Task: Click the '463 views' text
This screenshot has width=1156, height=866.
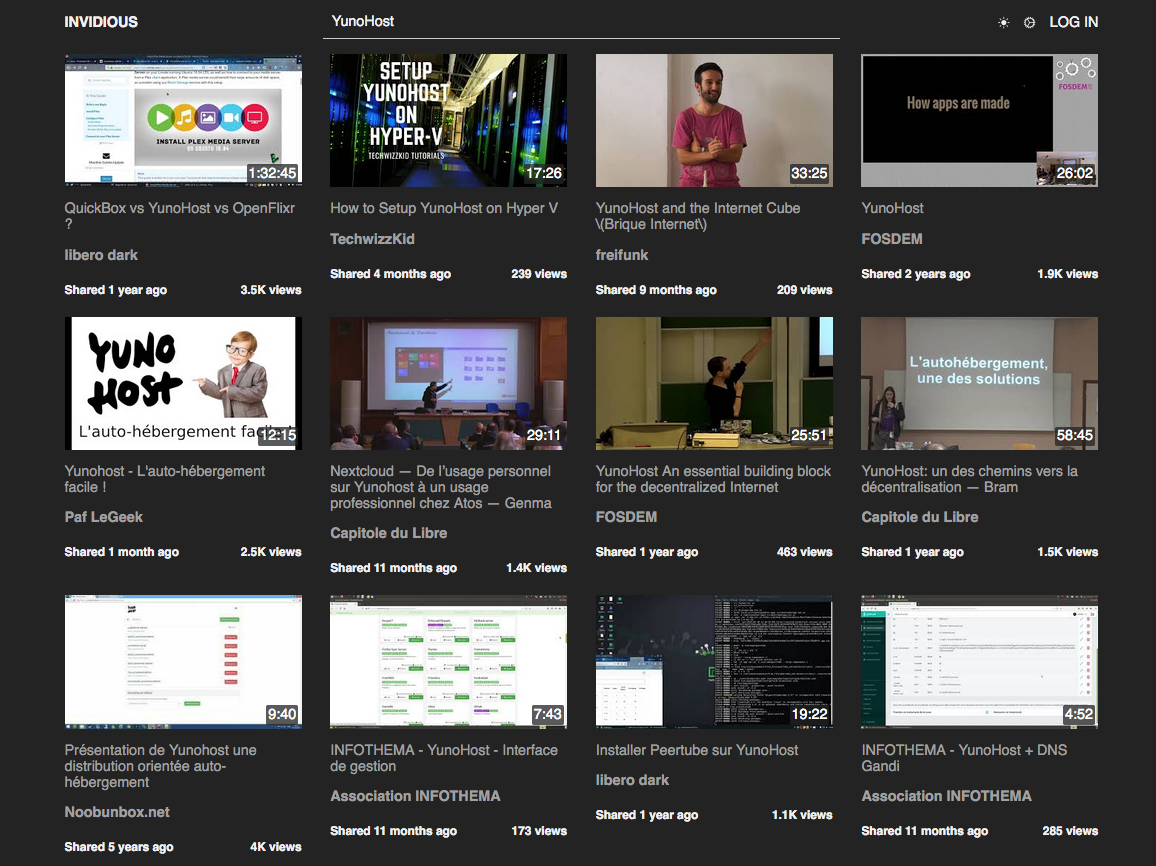Action: 804,552
